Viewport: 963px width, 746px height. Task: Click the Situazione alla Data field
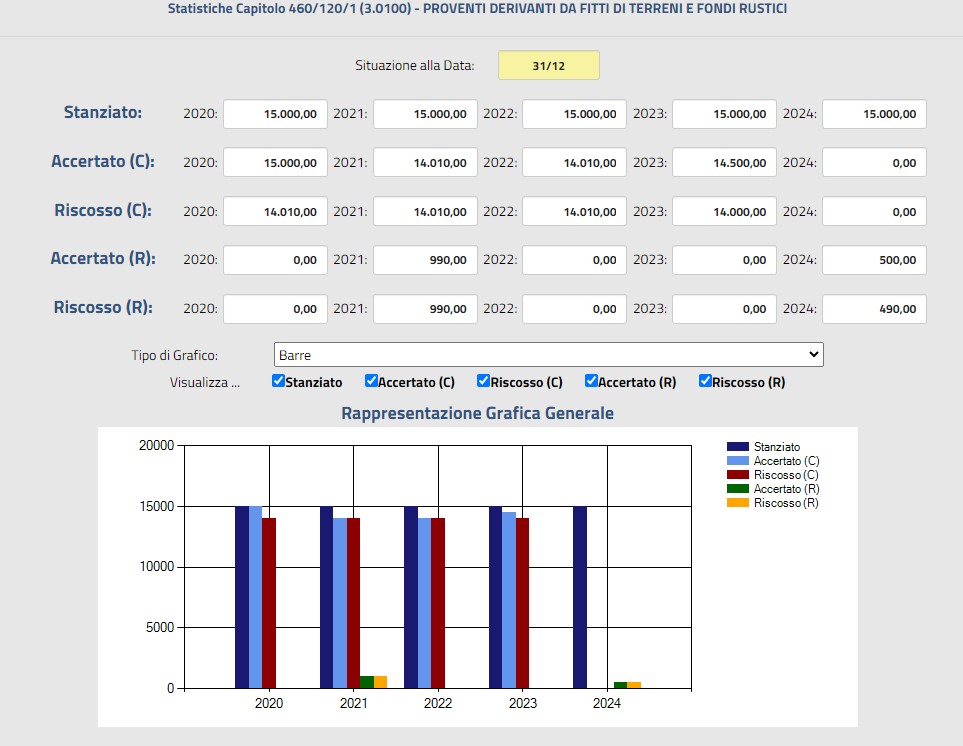(549, 66)
